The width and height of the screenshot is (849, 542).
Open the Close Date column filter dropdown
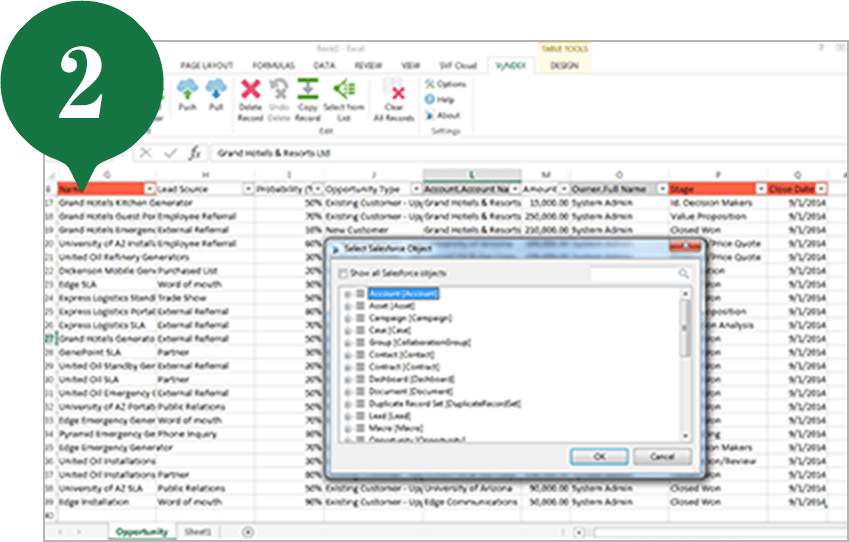click(x=821, y=189)
